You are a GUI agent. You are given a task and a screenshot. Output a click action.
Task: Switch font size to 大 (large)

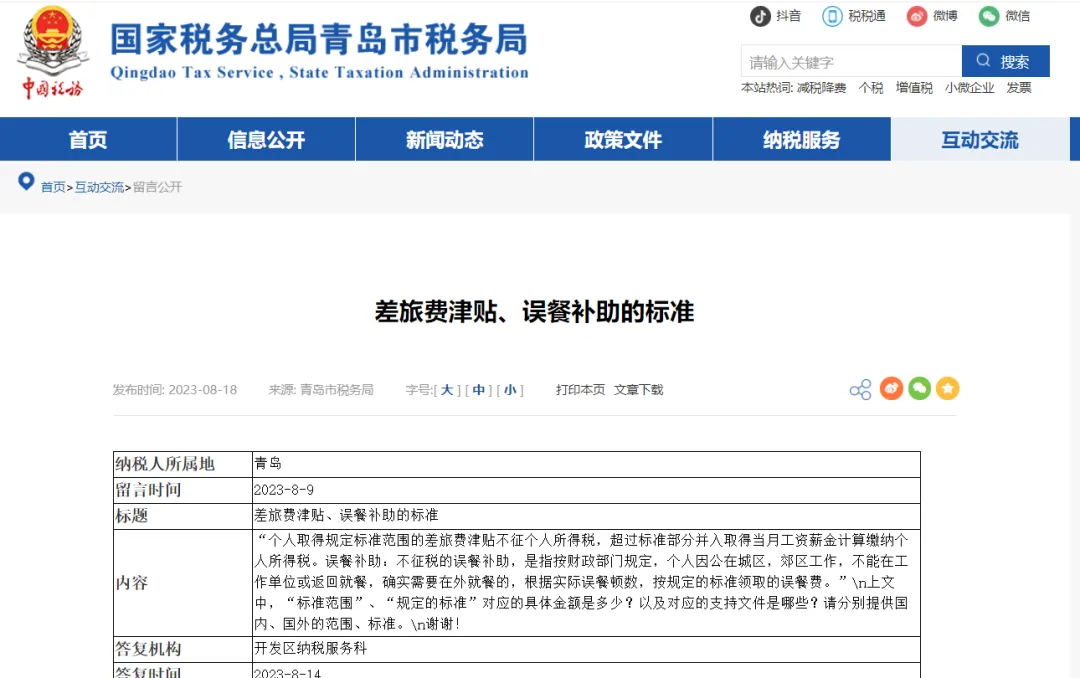[447, 389]
